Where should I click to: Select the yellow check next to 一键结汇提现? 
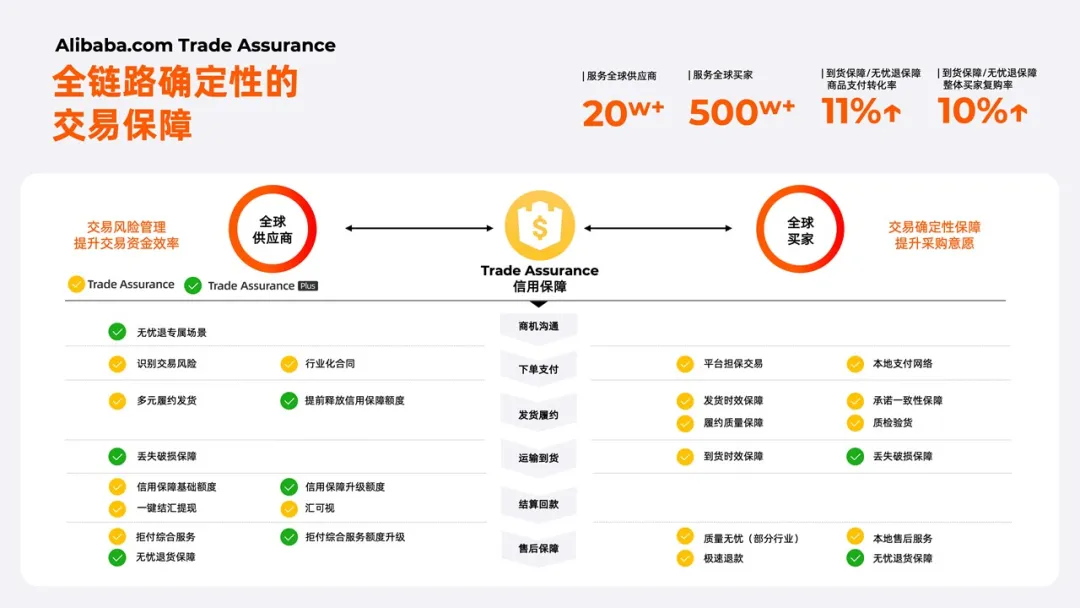coord(117,508)
